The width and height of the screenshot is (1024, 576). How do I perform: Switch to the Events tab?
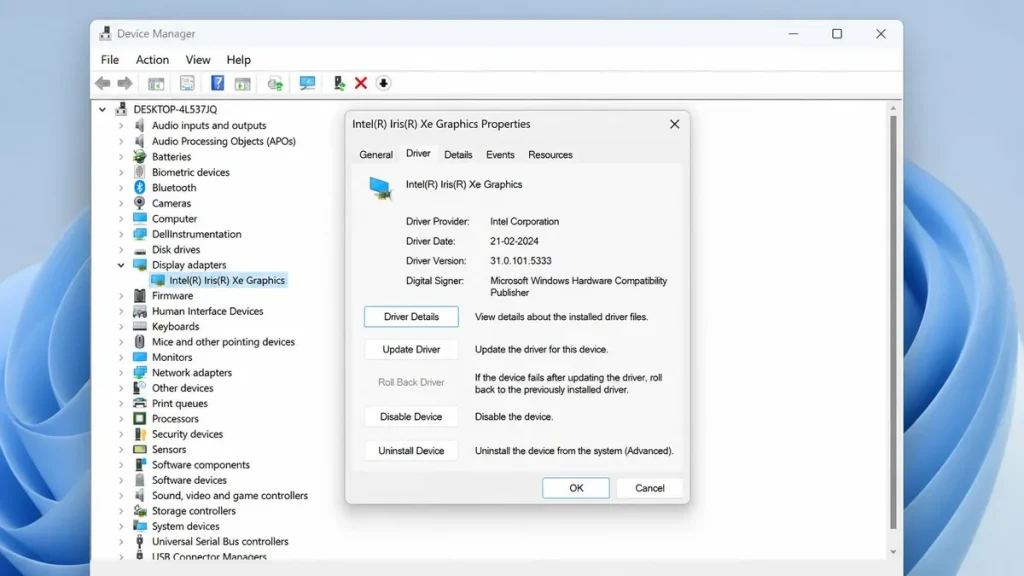(500, 155)
